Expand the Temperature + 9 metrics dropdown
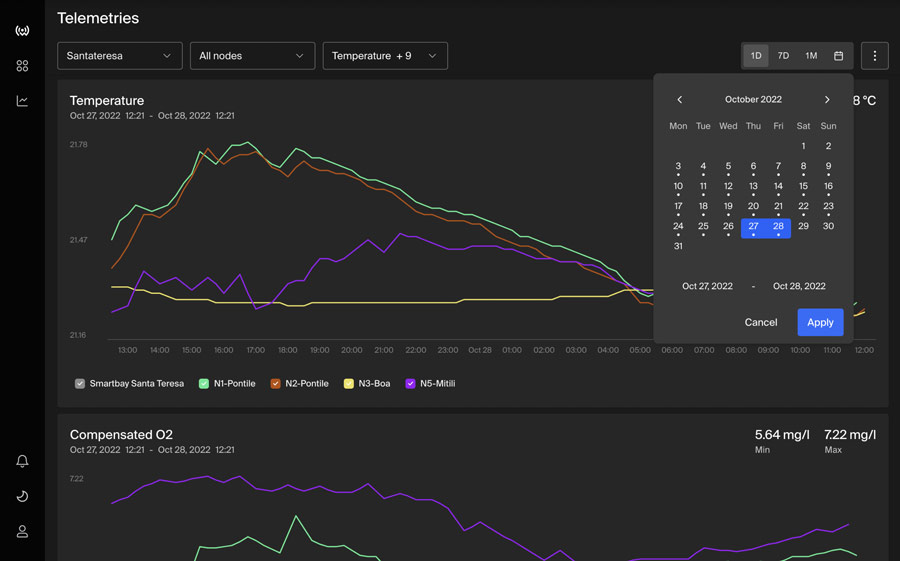 pyautogui.click(x=385, y=56)
